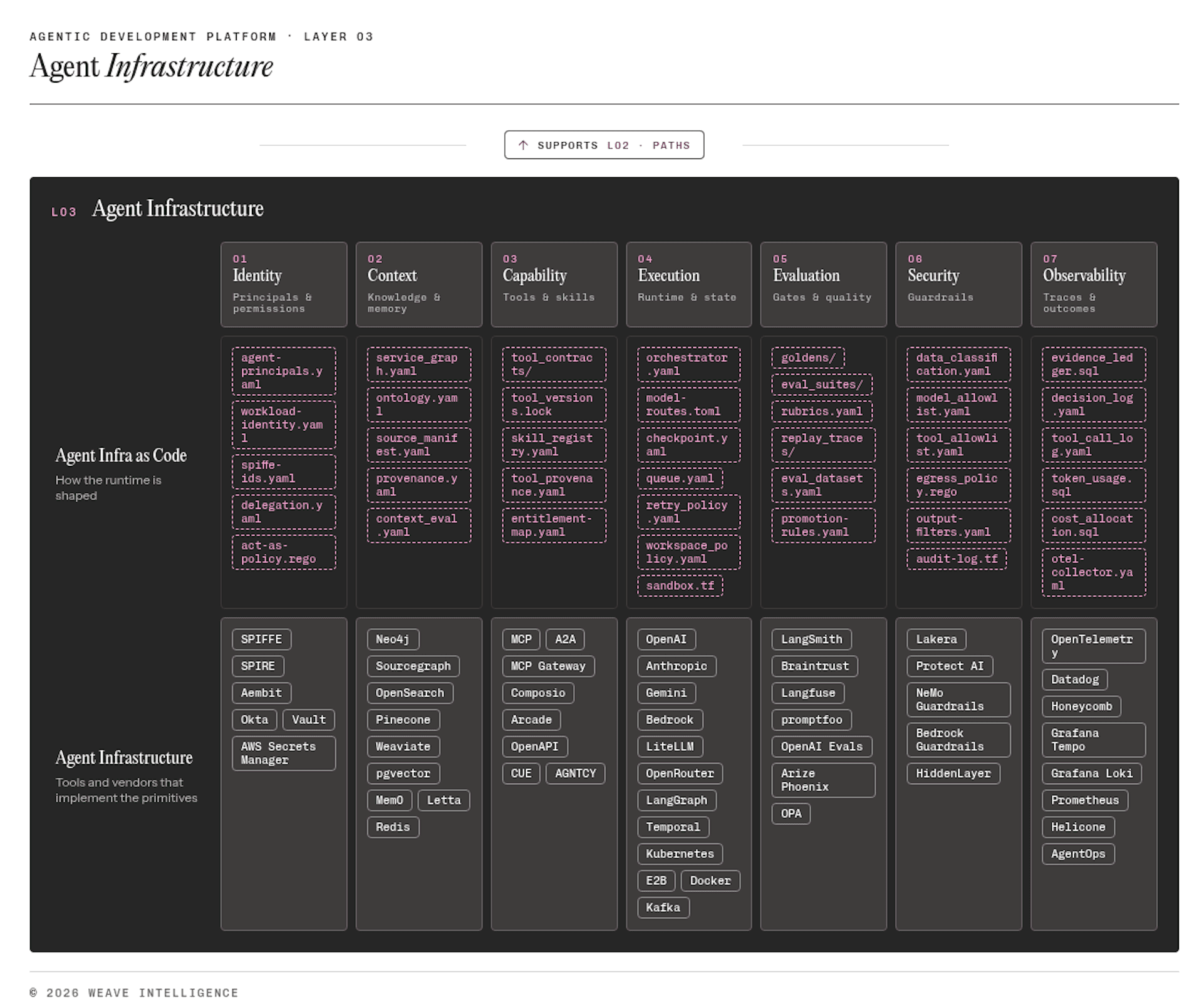Image resolution: width=1204 pixels, height=1007 pixels.
Task: Click the LiteLLM vendor tag
Action: 670,746
